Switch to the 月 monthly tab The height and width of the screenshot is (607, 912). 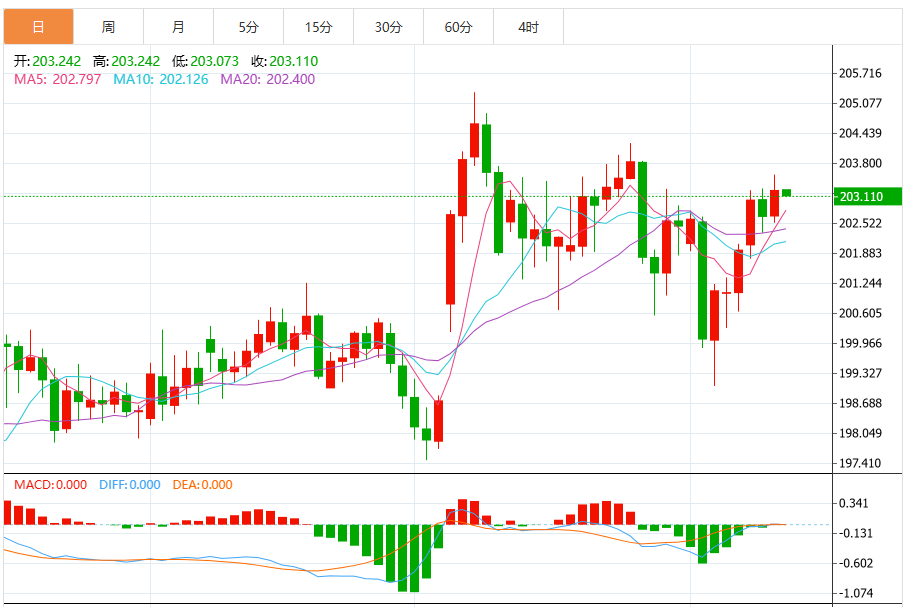click(x=179, y=27)
